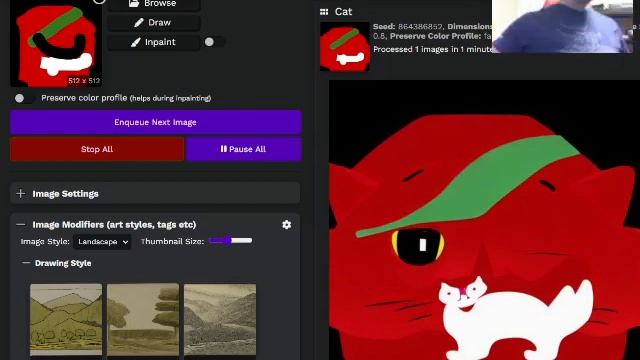Click Enqueue Next Image button

pyautogui.click(x=156, y=122)
